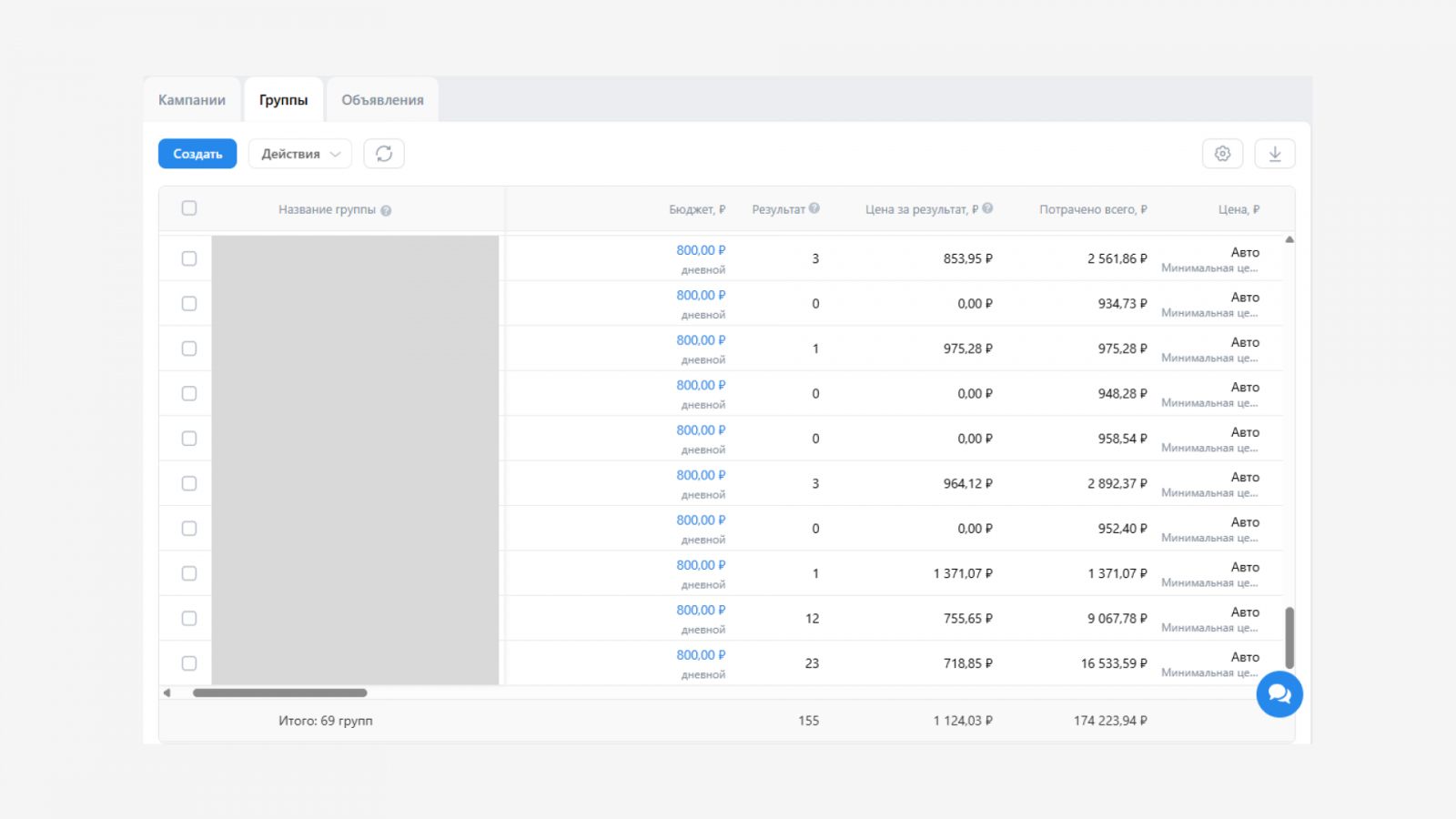
Task: Click the vertical scrollbar thumb
Action: 1289,638
